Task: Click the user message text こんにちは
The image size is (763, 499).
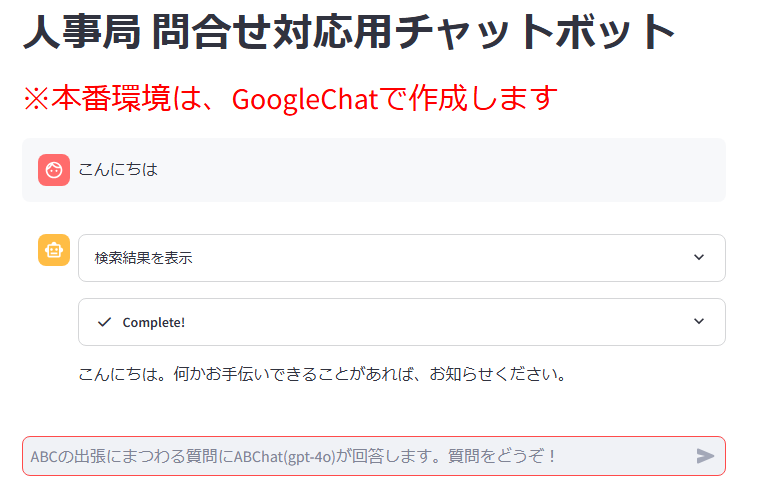Action: (x=118, y=170)
